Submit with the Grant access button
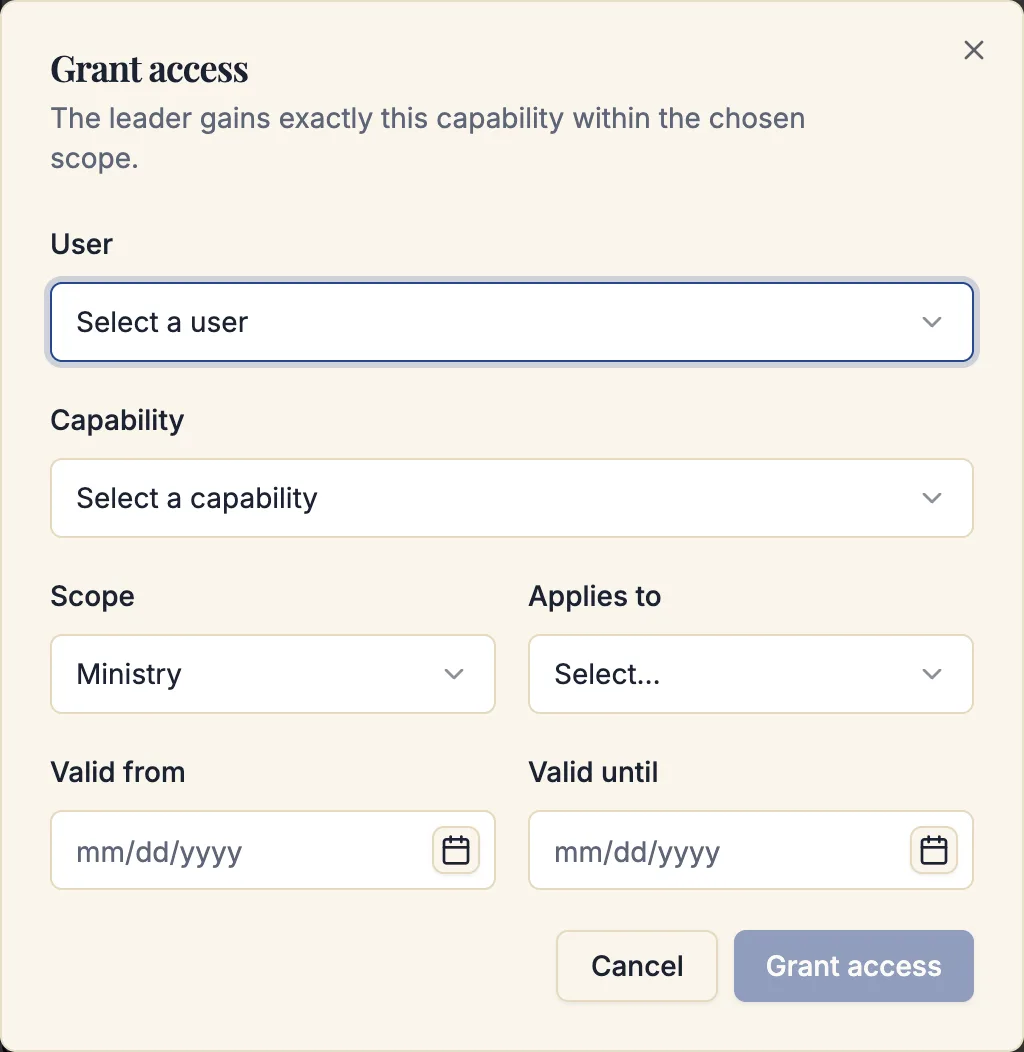The image size is (1024, 1052). [854, 966]
